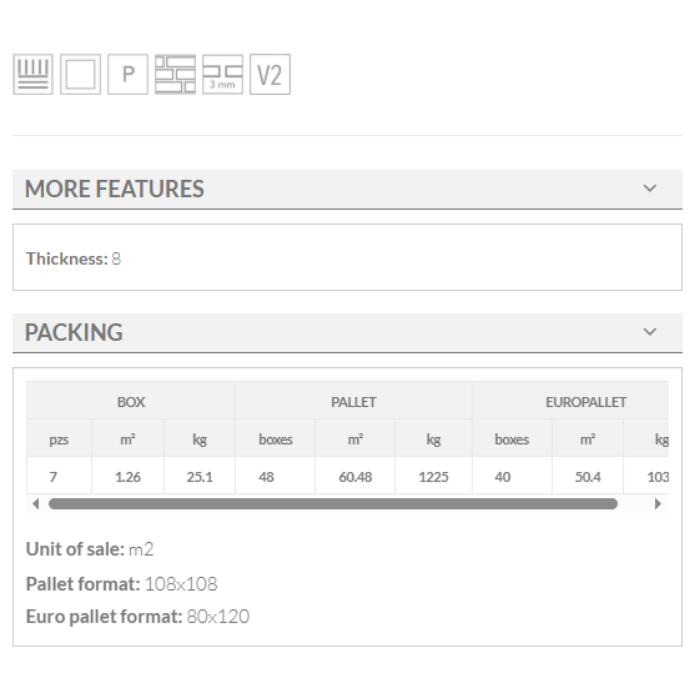Click the wall and floor tile icon
The width and height of the screenshot is (700, 700).
[x=33, y=75]
